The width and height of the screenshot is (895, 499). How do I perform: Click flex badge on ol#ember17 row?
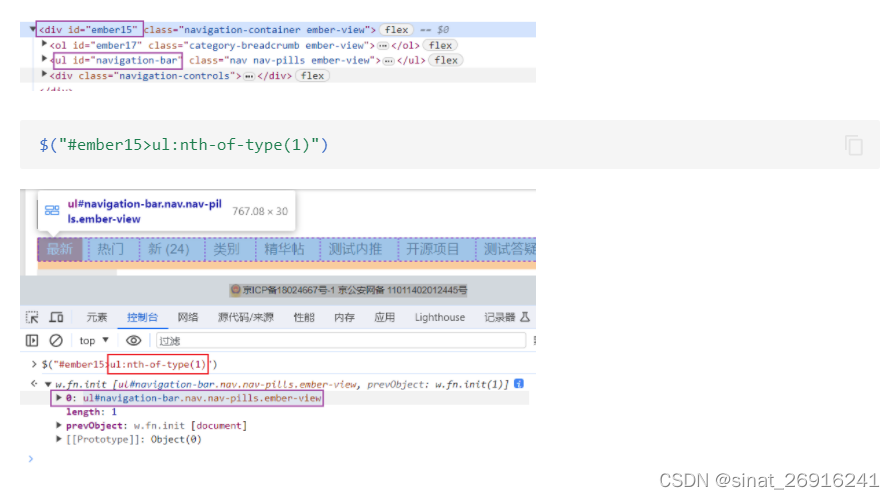[440, 45]
